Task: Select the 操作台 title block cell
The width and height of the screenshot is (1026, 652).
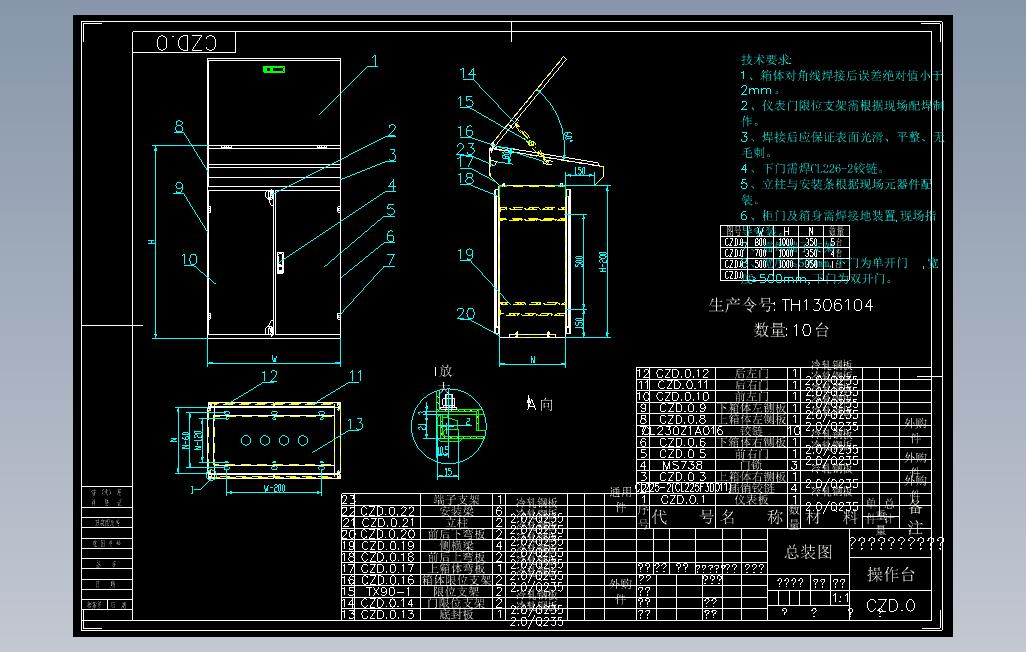Action: 891,574
